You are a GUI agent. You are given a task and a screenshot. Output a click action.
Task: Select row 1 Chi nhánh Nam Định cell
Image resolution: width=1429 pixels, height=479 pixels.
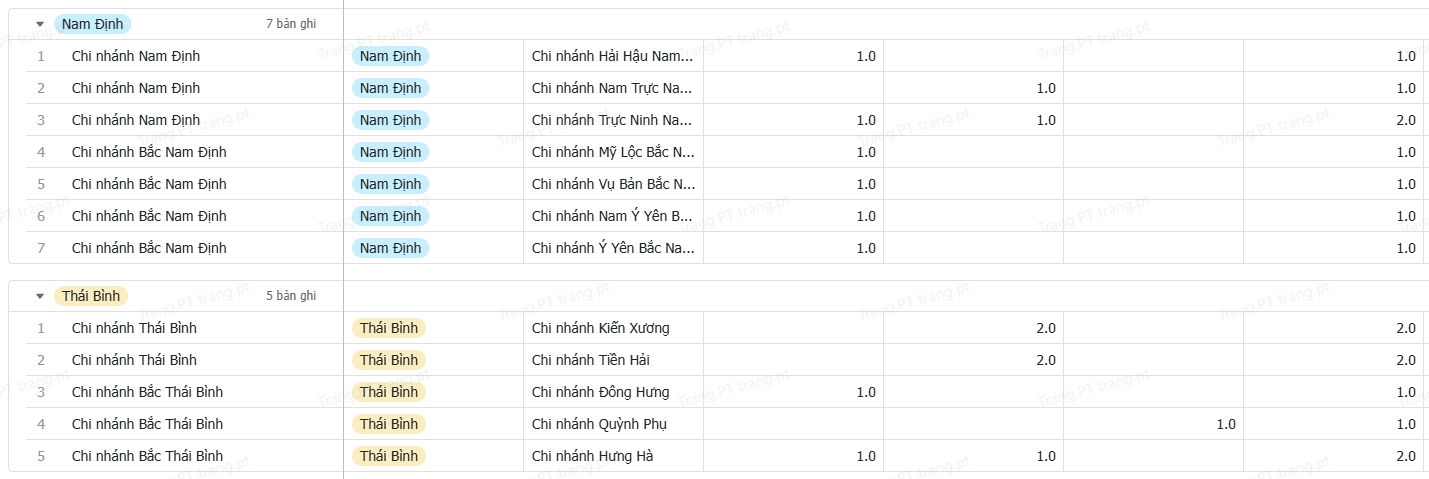click(184, 56)
